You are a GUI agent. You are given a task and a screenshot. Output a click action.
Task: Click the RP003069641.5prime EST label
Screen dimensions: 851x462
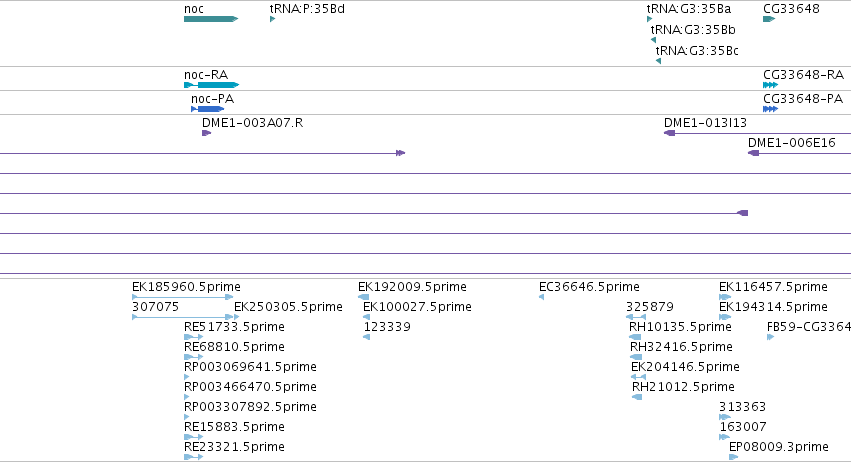click(250, 367)
